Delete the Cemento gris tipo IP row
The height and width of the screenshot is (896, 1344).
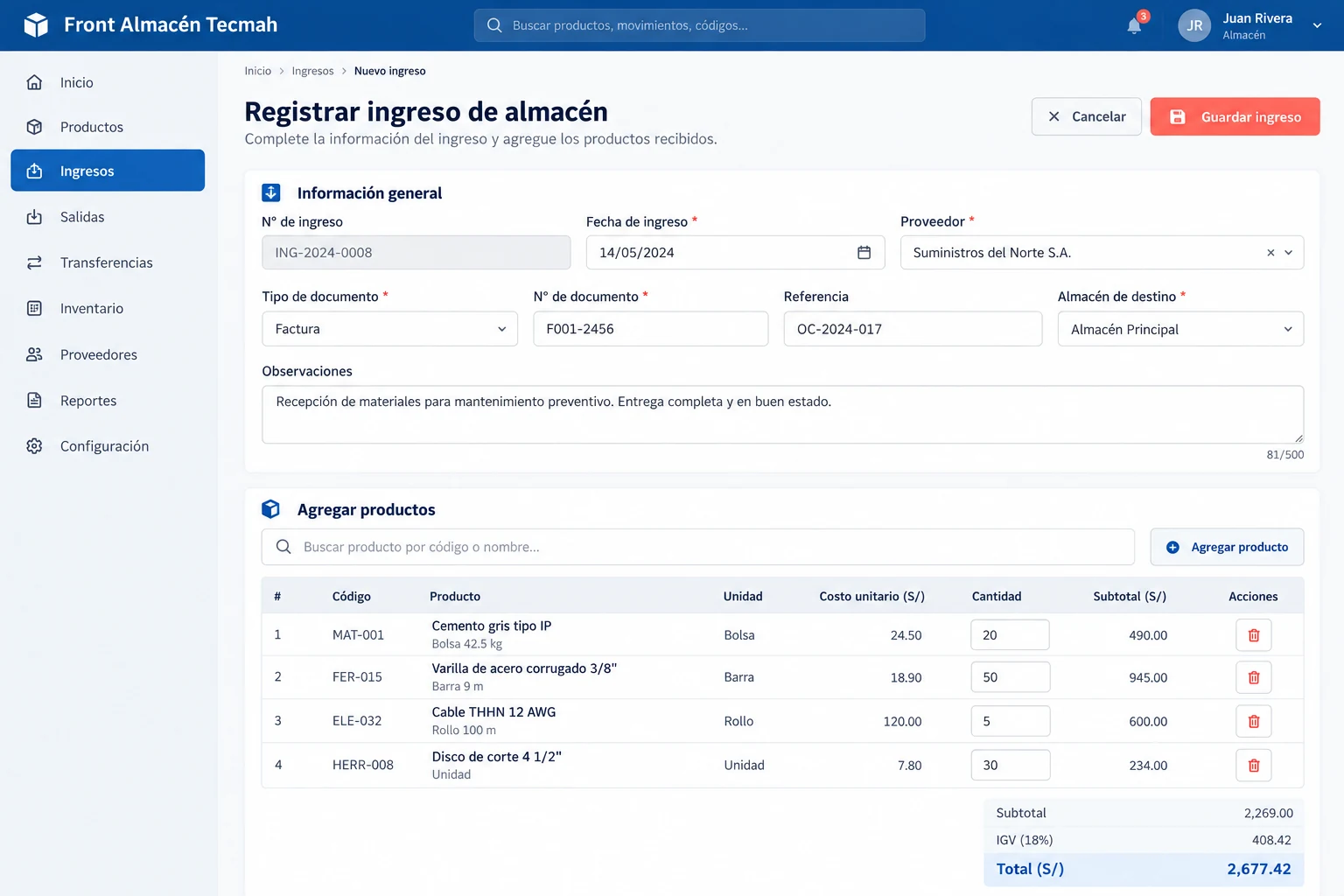(x=1253, y=635)
